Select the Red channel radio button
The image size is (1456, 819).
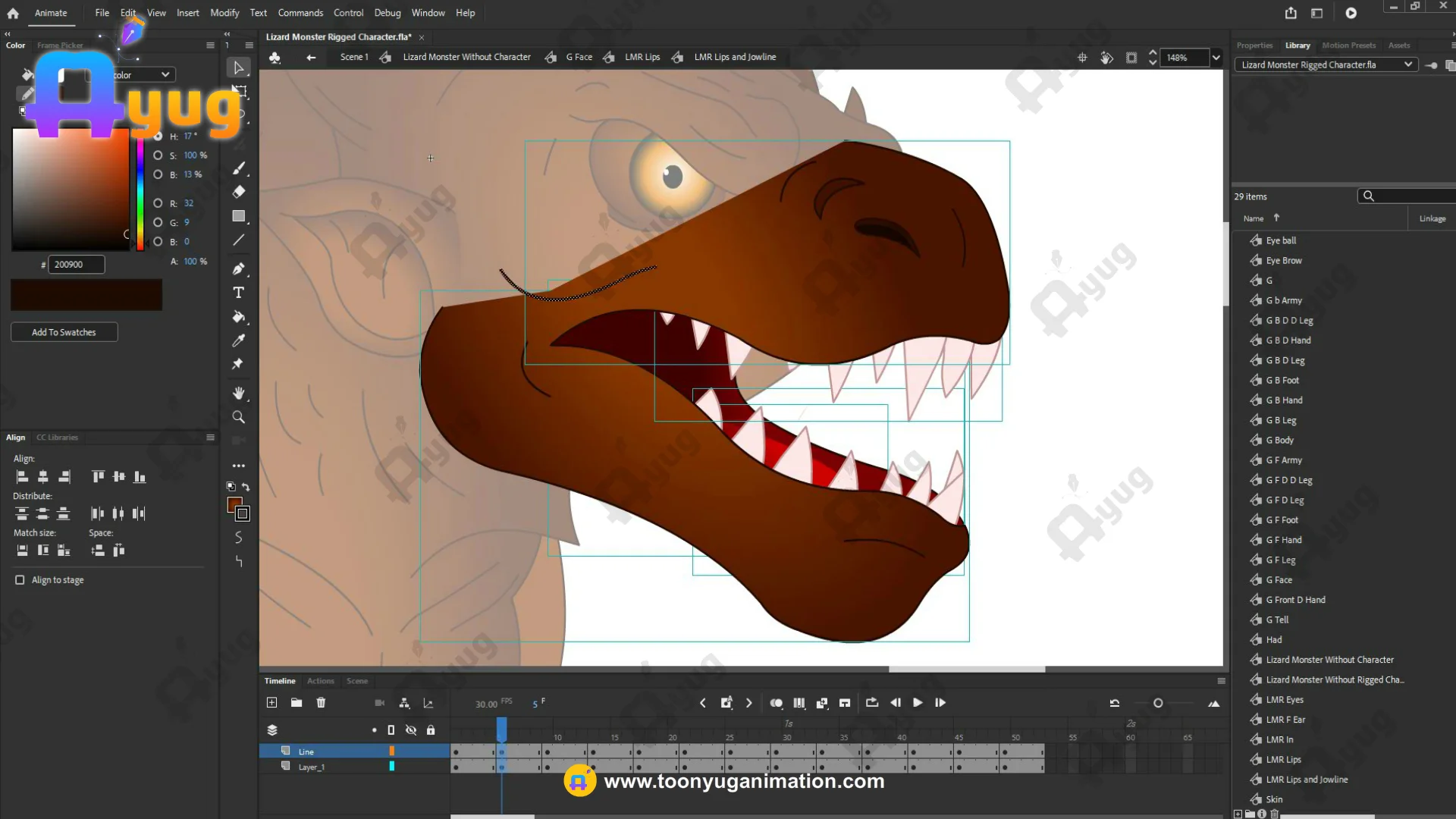click(158, 203)
